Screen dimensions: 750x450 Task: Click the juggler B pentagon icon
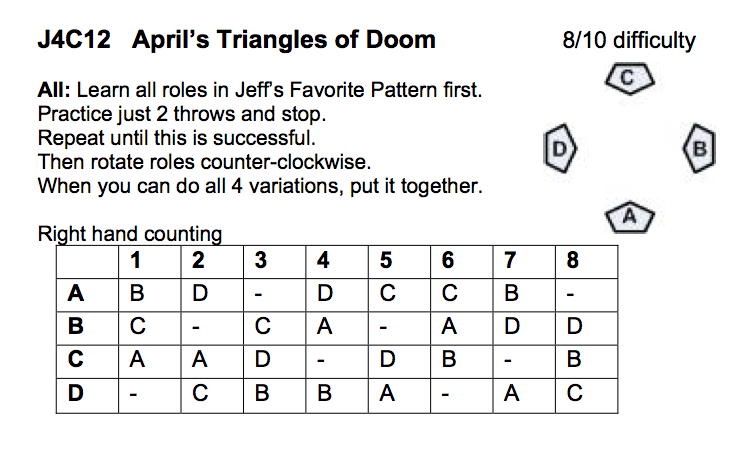point(699,148)
